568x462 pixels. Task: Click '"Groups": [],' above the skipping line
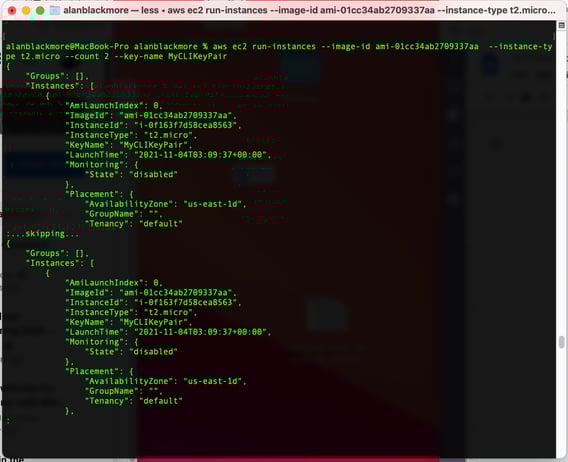pyautogui.click(x=57, y=76)
